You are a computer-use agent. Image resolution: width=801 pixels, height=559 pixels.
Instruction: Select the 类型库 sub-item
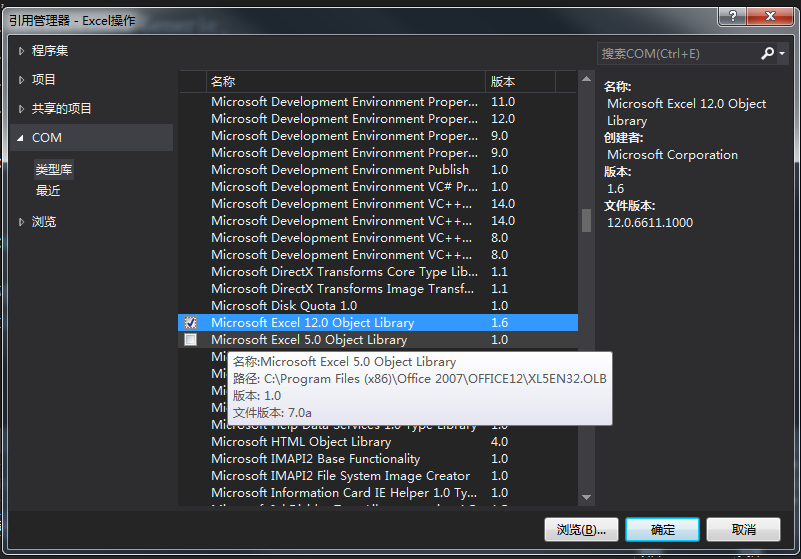[x=54, y=169]
